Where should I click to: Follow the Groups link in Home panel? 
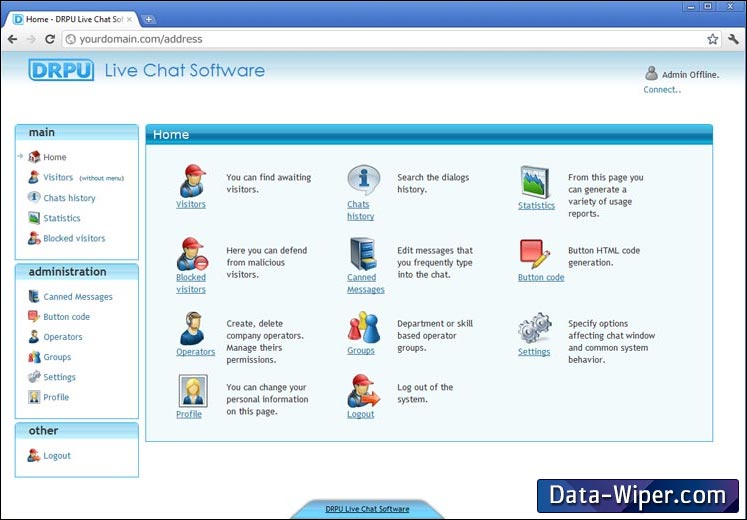[361, 350]
